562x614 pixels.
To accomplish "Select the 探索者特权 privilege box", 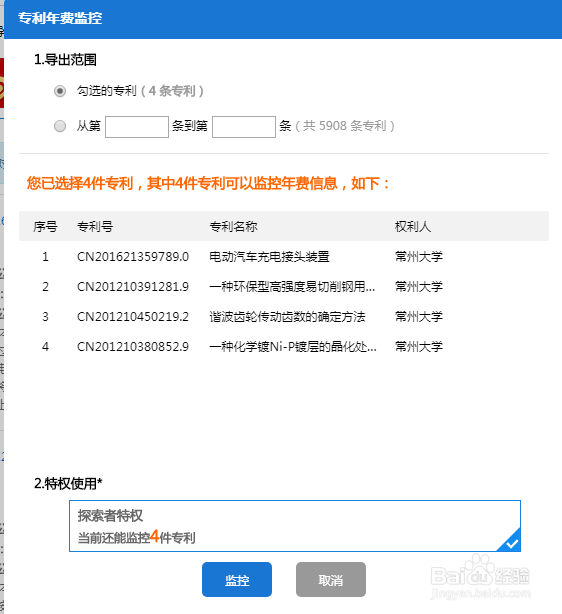I will click(x=295, y=526).
